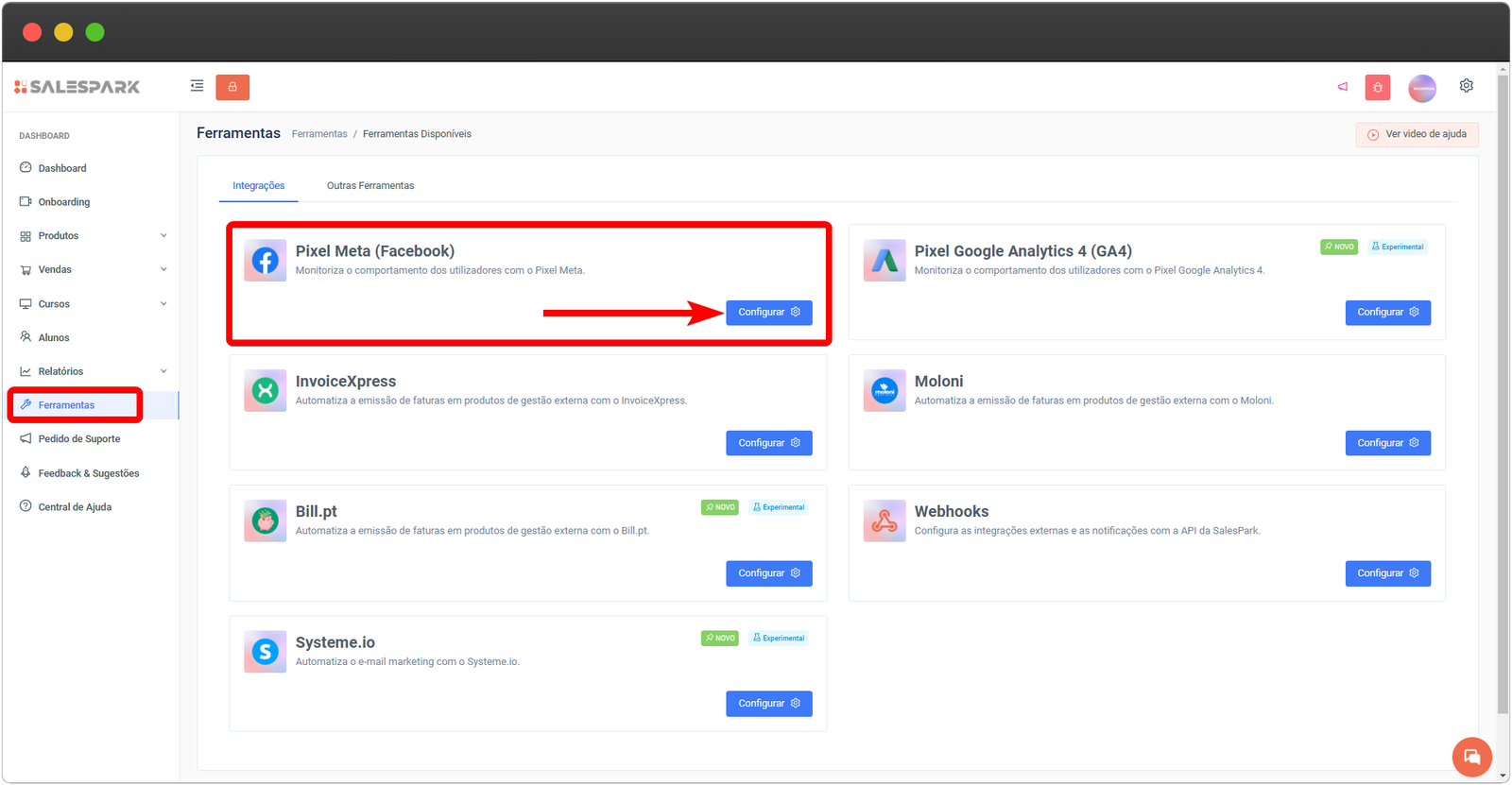Screen dimensions: 1512x785
Task: Expand the Vendas sidebar menu
Action: [x=92, y=270]
